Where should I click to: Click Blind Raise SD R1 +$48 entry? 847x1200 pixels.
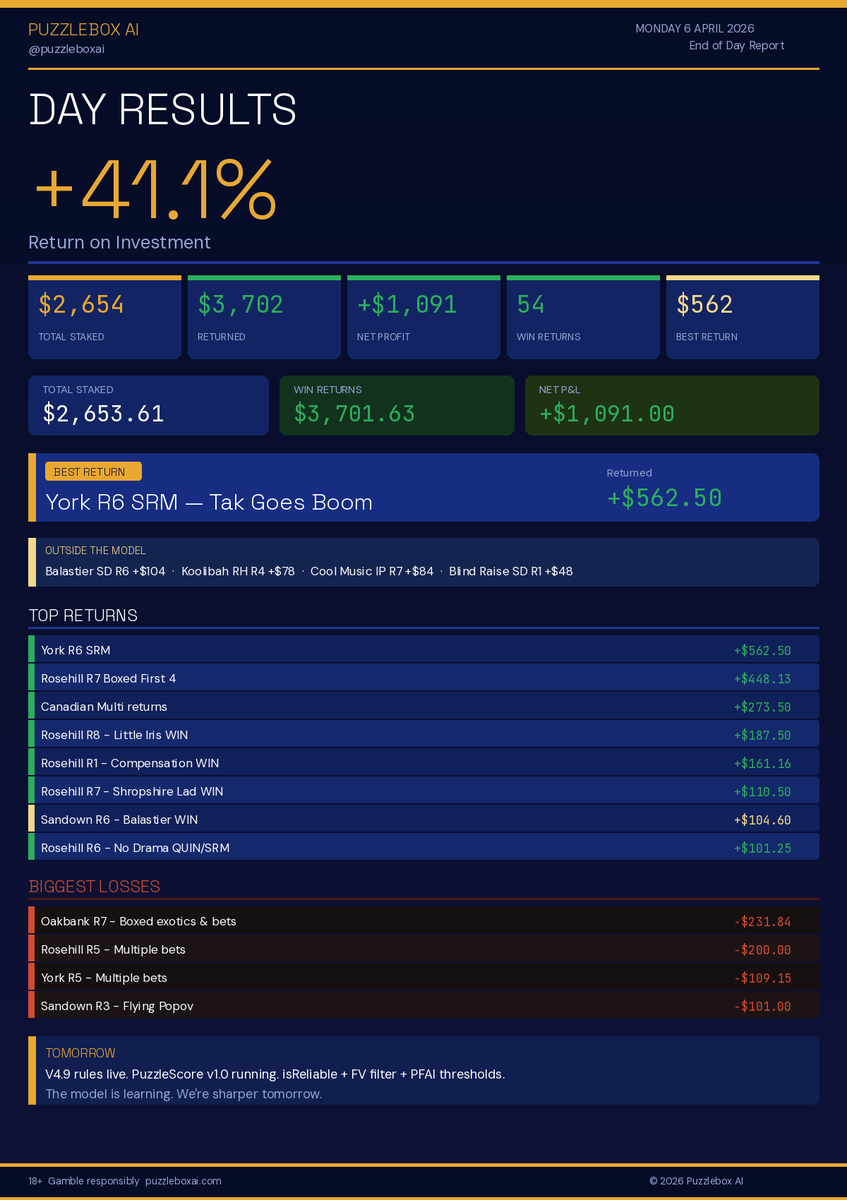point(511,571)
